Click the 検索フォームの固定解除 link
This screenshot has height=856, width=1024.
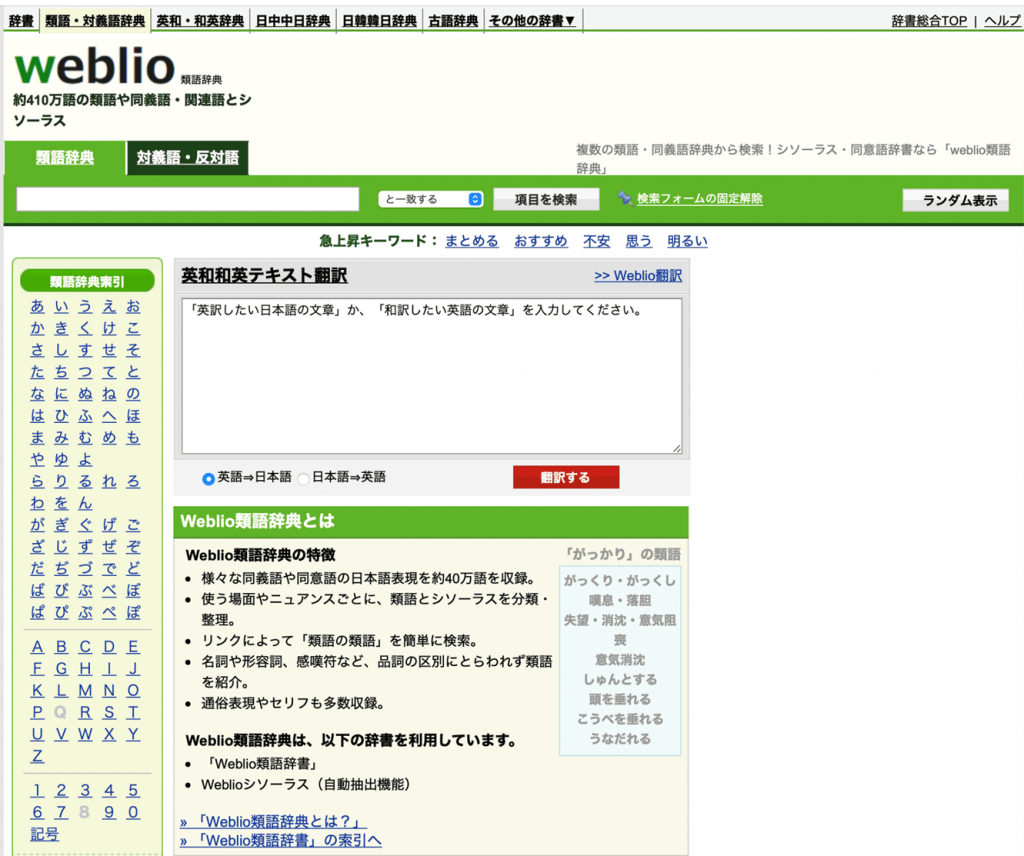pyautogui.click(x=700, y=198)
